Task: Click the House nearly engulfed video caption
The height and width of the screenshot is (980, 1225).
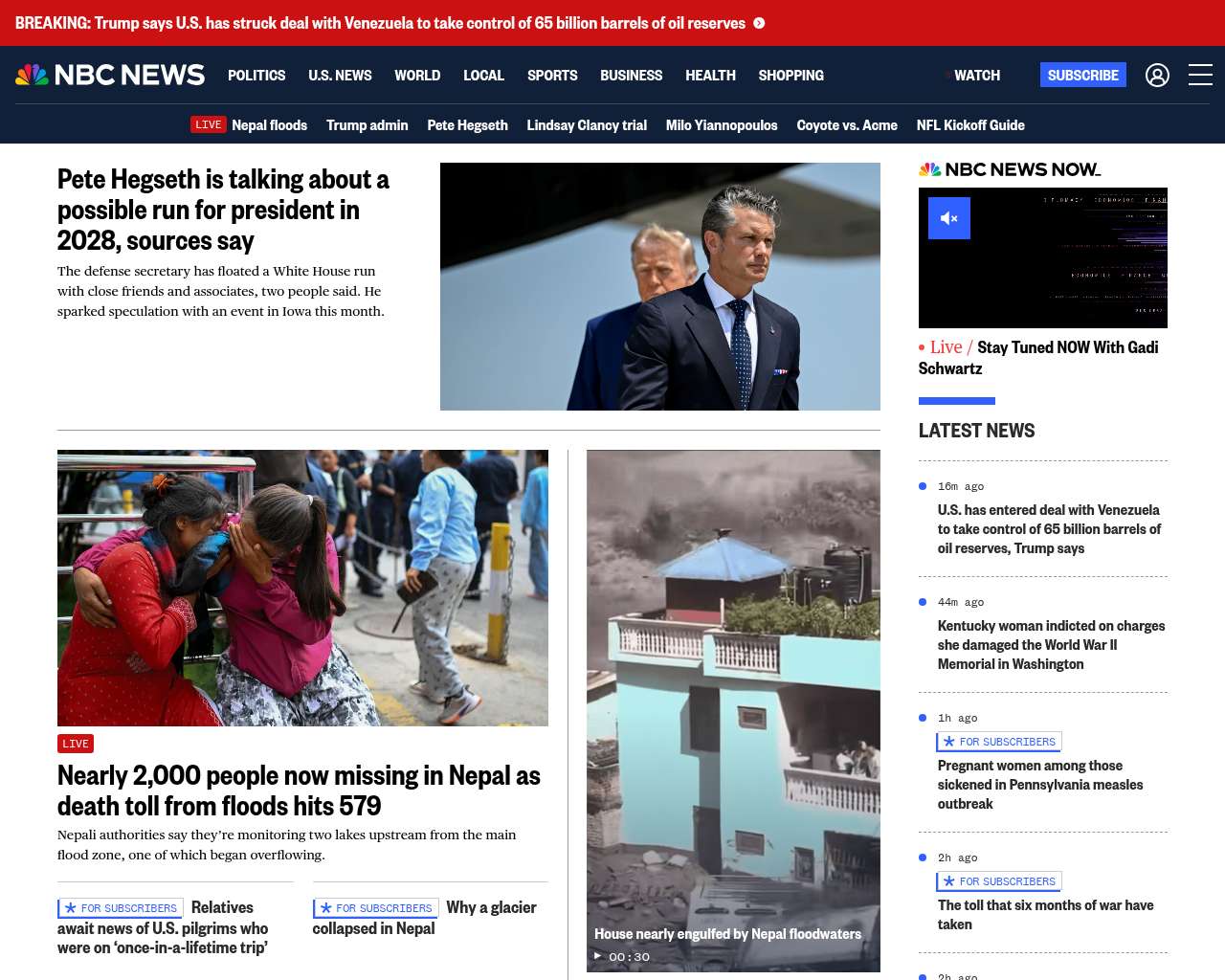Action: click(727, 934)
